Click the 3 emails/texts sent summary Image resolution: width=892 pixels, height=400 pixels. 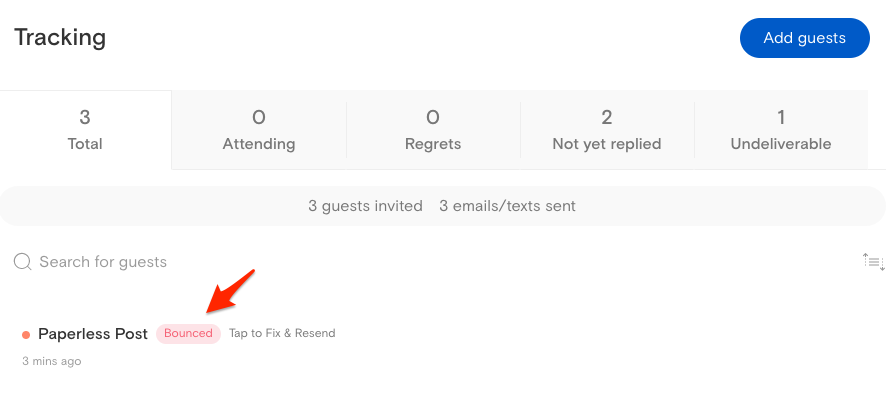(507, 206)
